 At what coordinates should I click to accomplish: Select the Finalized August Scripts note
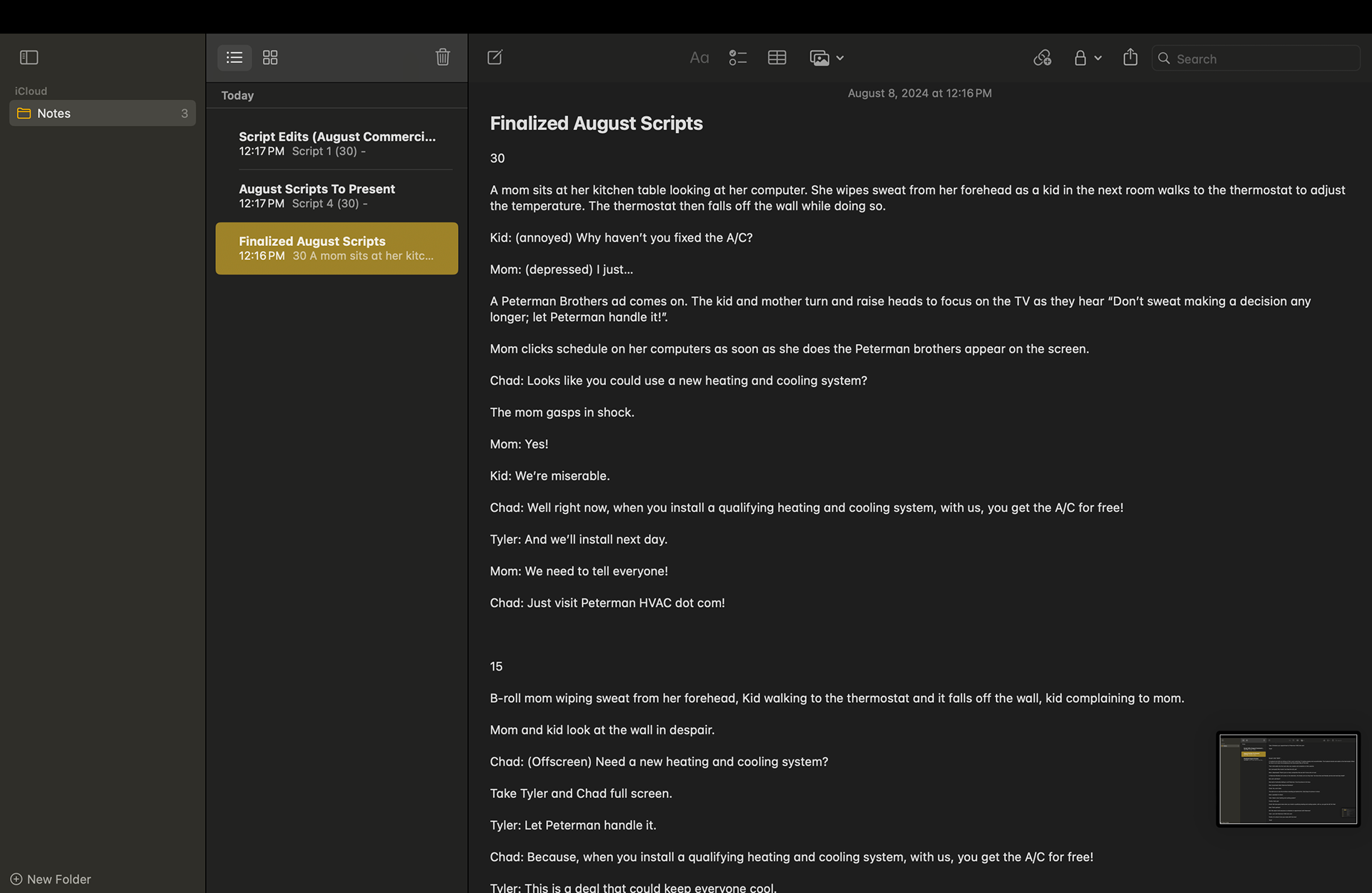click(337, 248)
